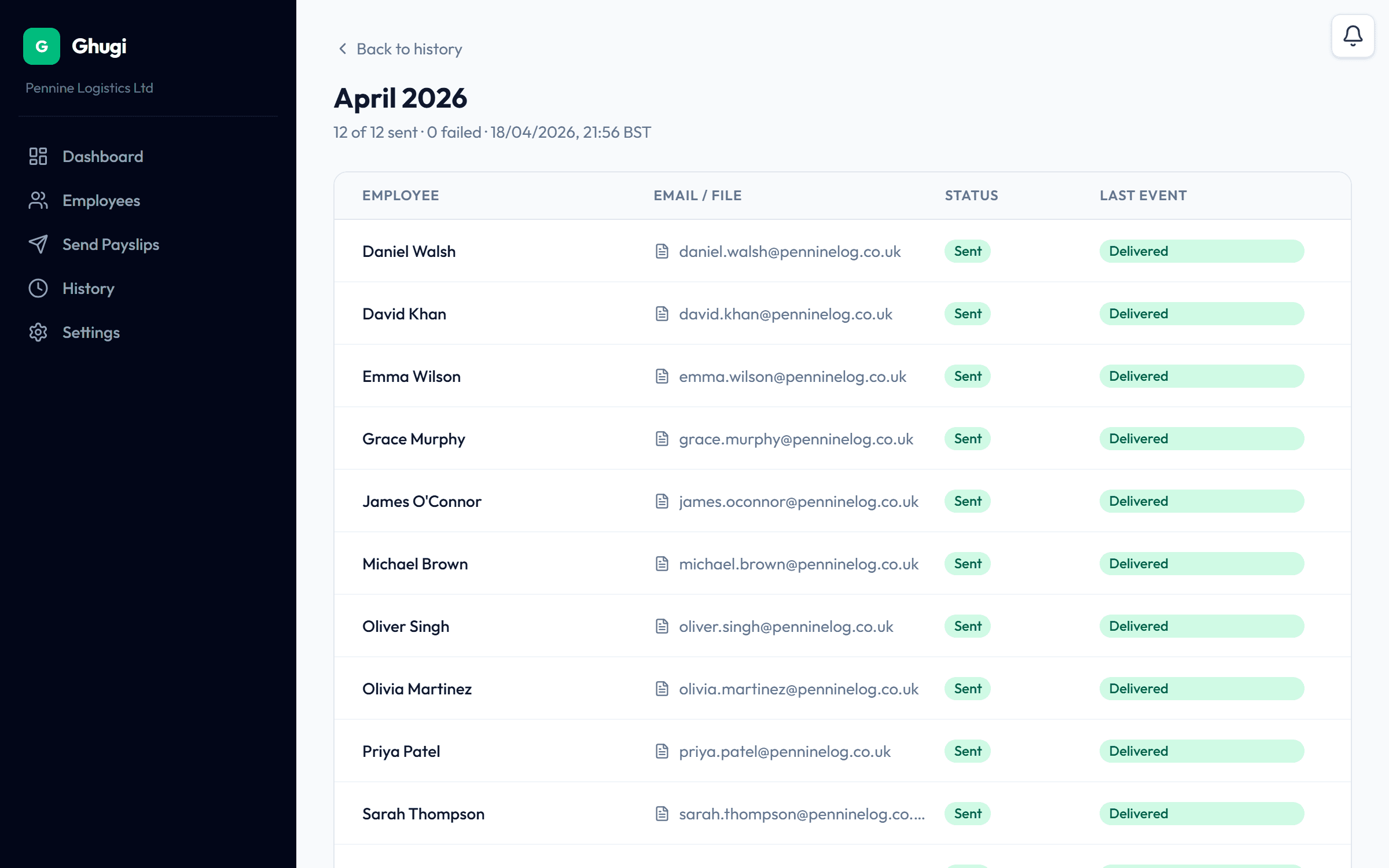Click the file icon next to Priya Patel's email
Viewport: 1389px width, 868px height.
(x=662, y=751)
